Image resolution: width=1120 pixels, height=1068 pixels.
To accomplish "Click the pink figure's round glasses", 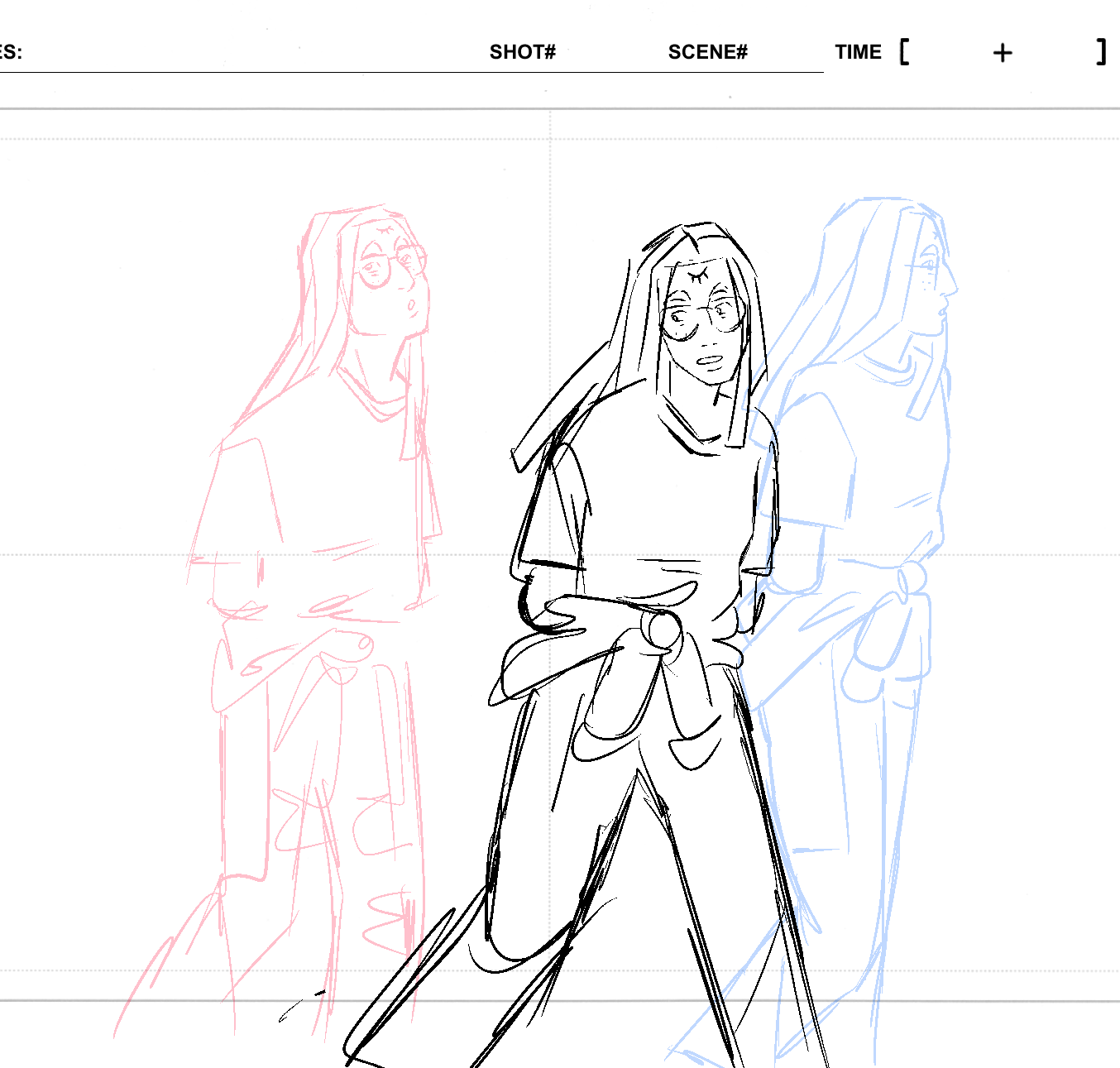I will 390,267.
